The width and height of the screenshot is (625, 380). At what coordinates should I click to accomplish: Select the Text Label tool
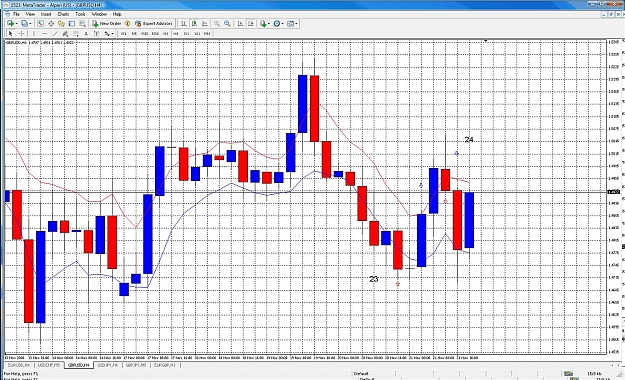[96, 33]
